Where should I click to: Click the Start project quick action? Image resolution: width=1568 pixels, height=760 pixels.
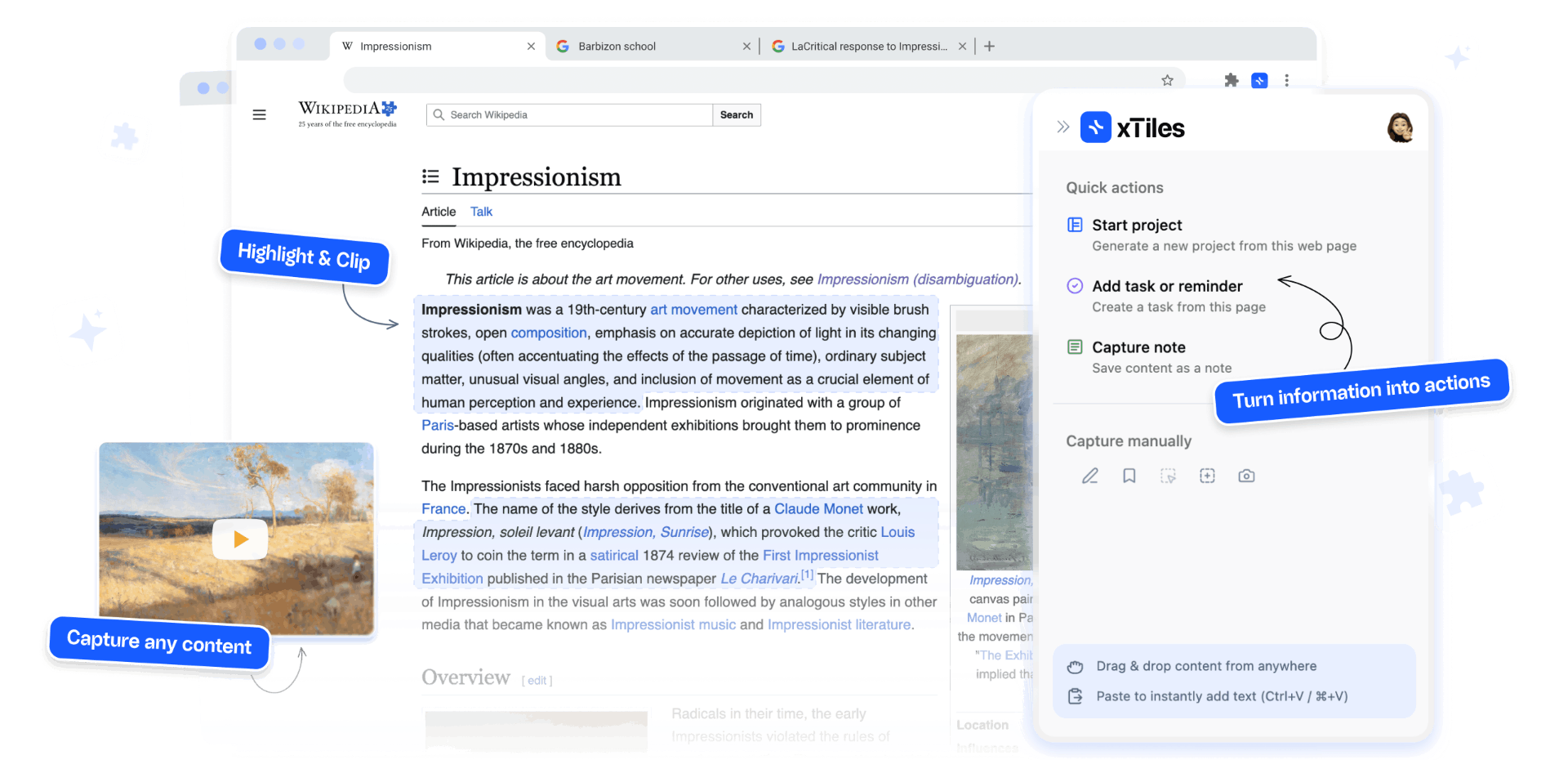tap(1137, 226)
